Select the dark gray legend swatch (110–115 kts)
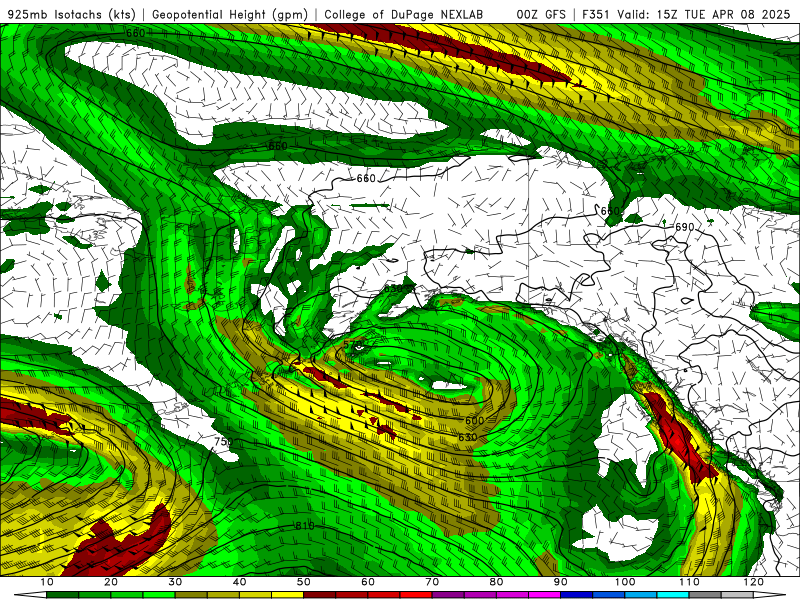This screenshot has width=800, height=600. (705, 595)
